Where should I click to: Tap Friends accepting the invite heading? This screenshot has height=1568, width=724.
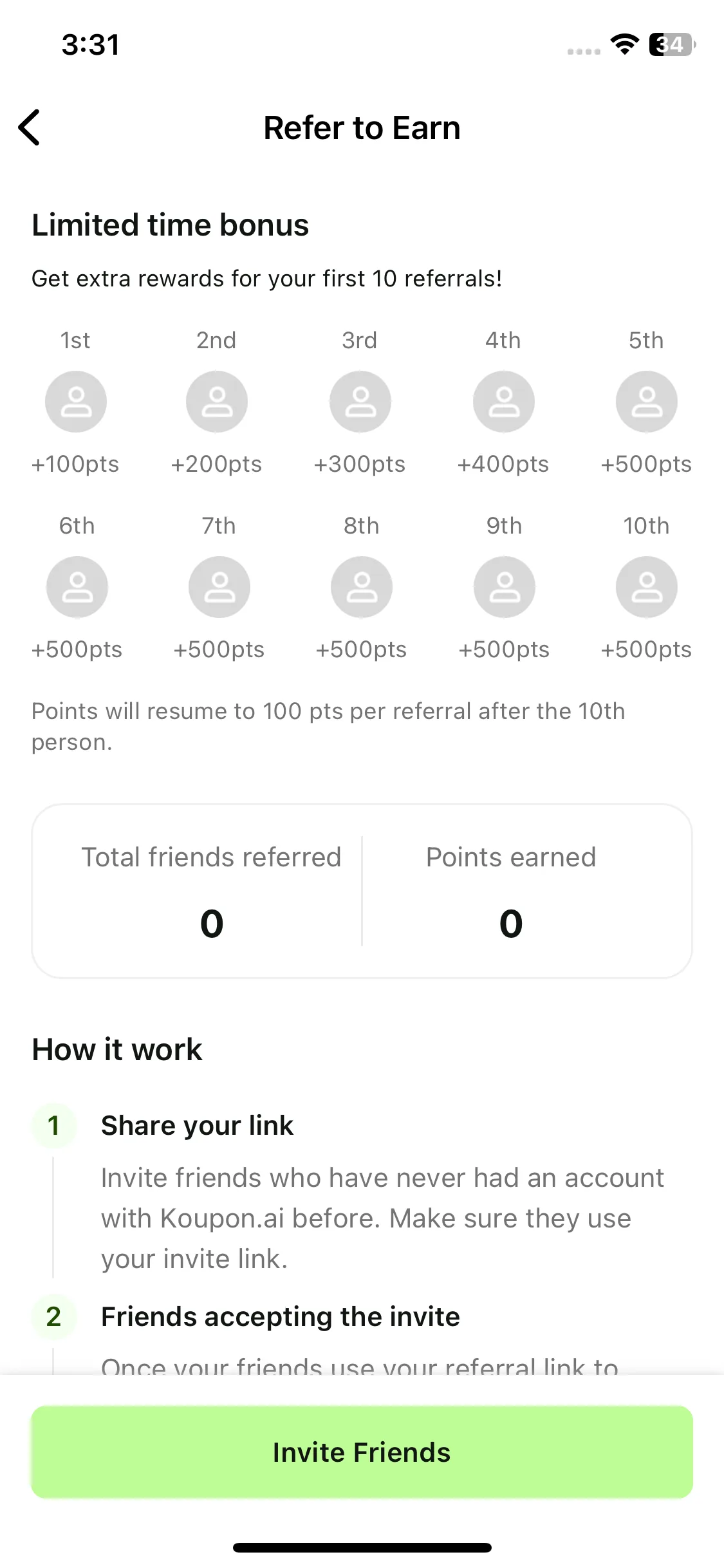click(x=281, y=1317)
